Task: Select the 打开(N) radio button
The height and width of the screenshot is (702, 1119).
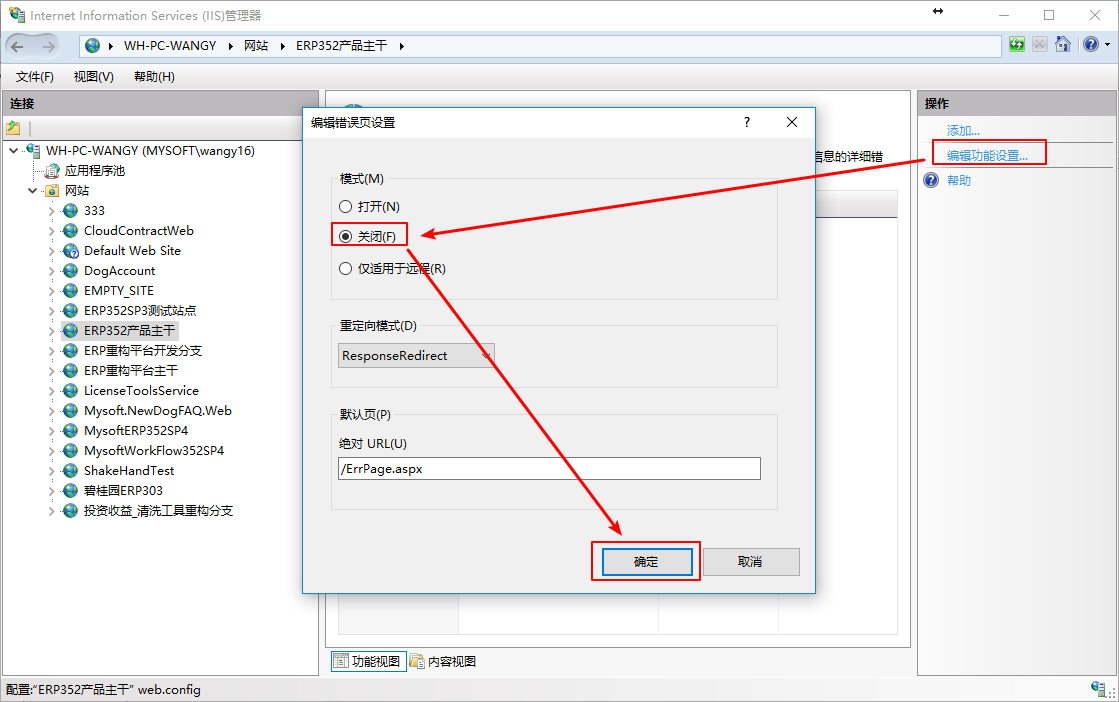Action: [346, 207]
